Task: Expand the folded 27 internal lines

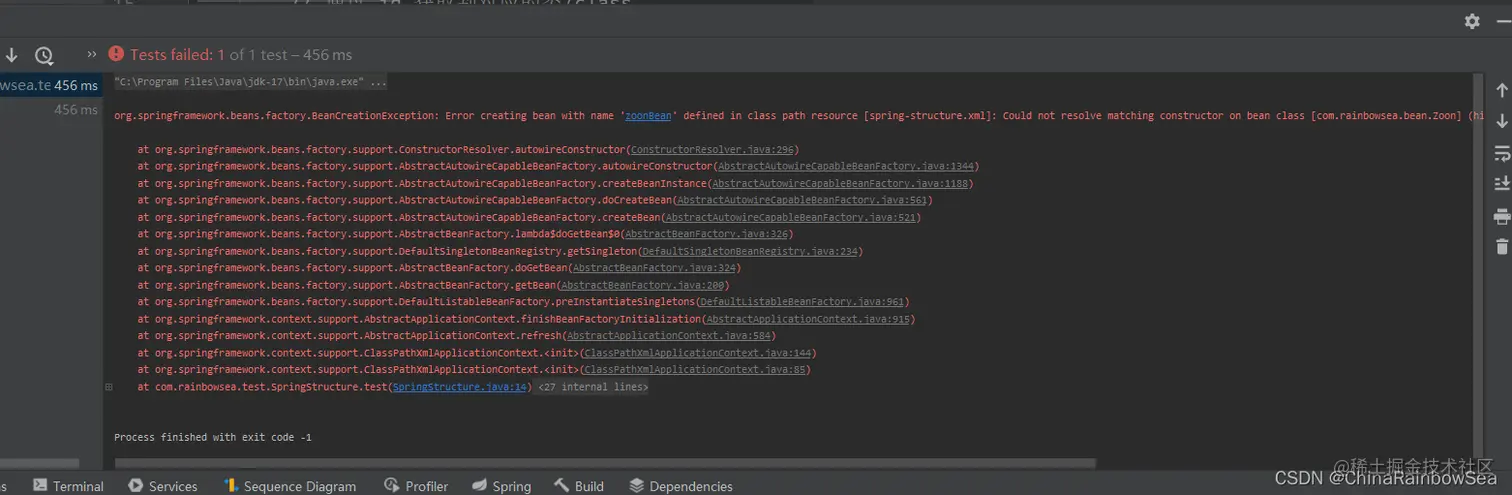Action: click(593, 387)
